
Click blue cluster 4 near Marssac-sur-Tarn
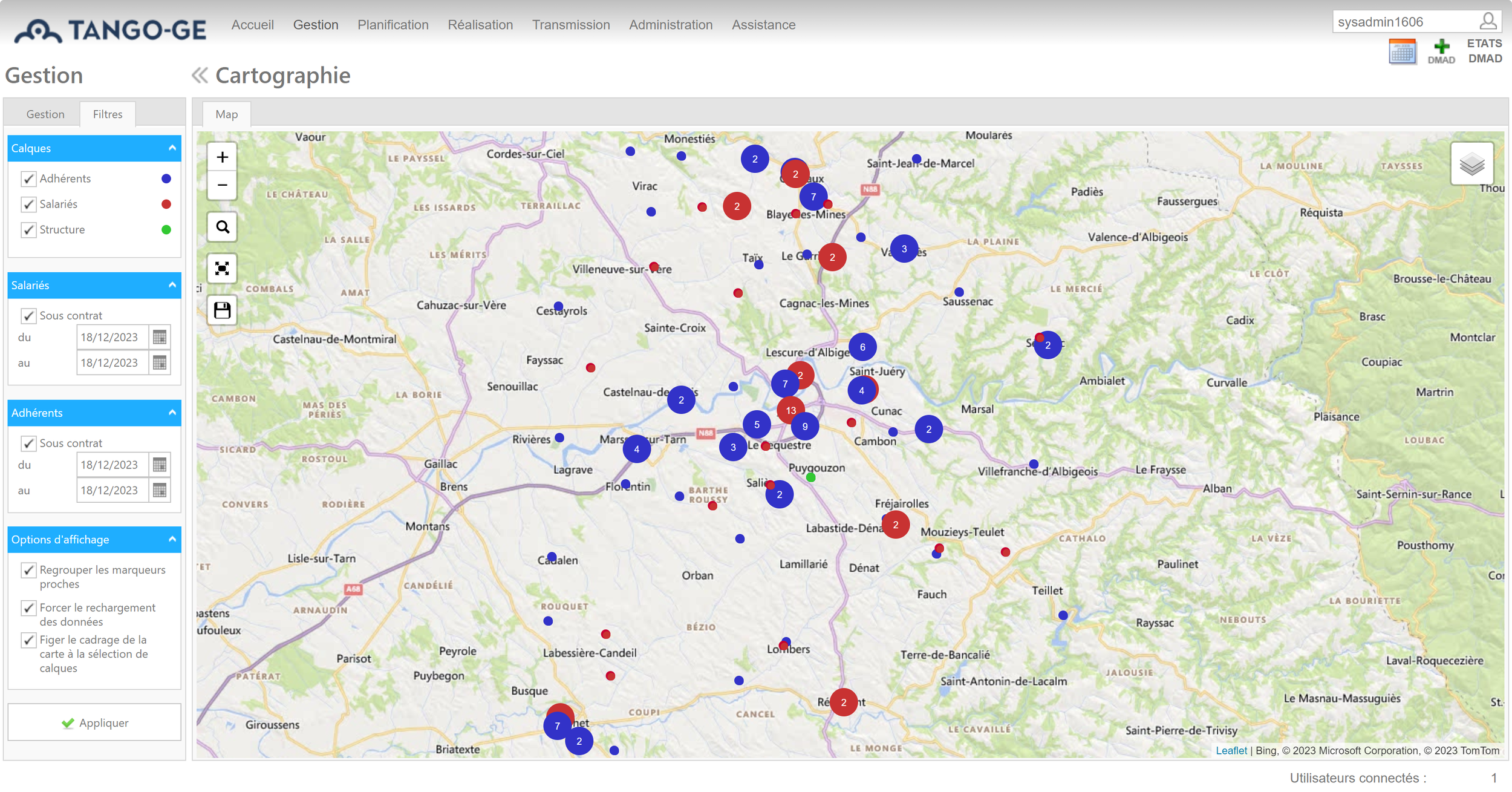[x=636, y=449]
